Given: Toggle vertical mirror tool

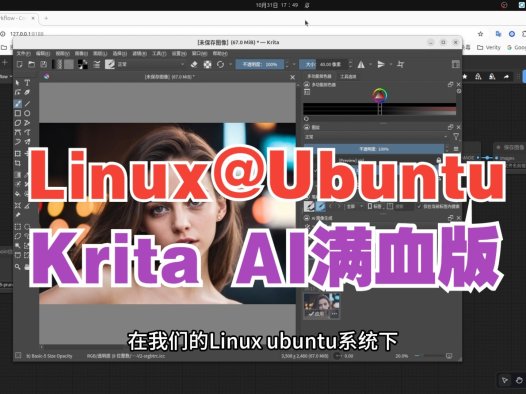Looking at the screenshot, I should (x=381, y=64).
